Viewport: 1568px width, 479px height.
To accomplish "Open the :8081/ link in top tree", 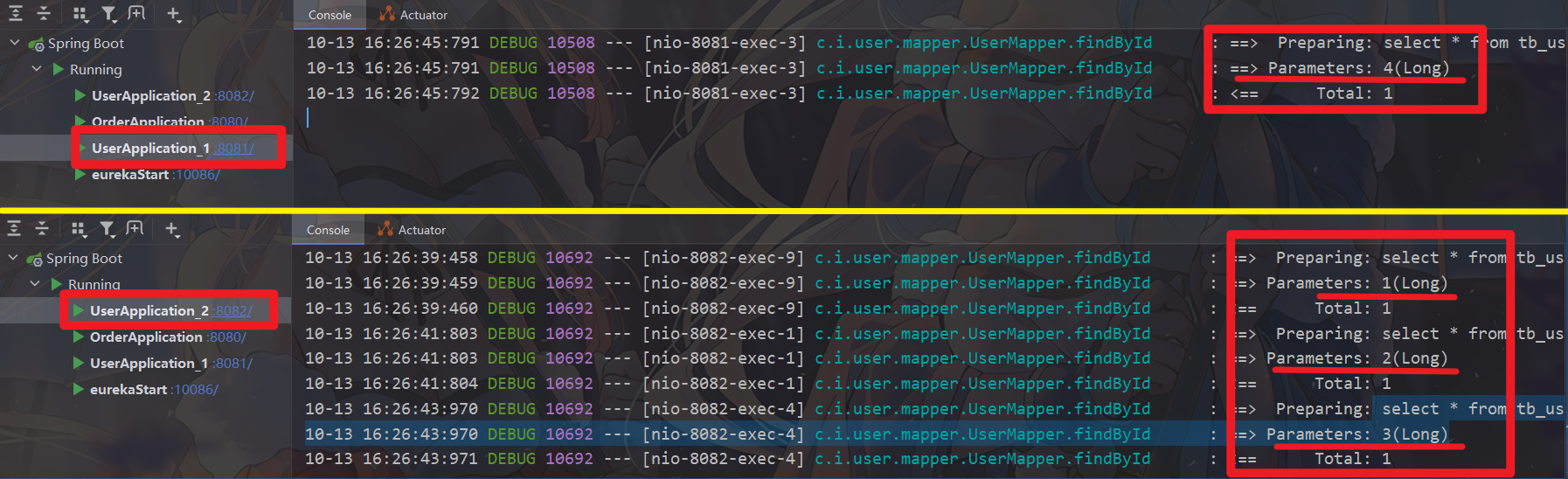I will (x=234, y=149).
